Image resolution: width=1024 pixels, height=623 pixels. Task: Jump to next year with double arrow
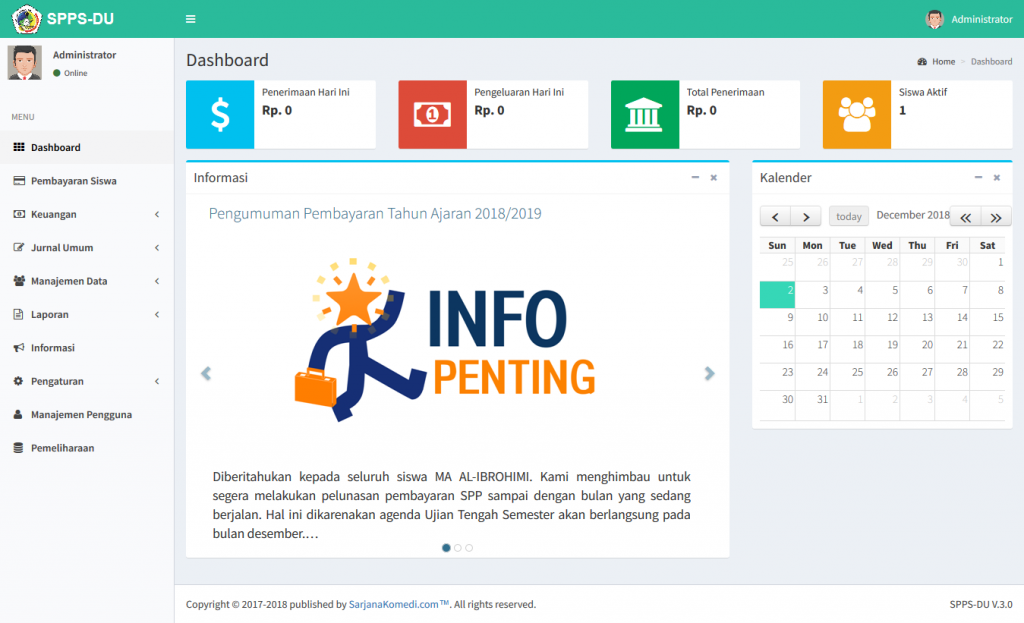pyautogui.click(x=996, y=217)
